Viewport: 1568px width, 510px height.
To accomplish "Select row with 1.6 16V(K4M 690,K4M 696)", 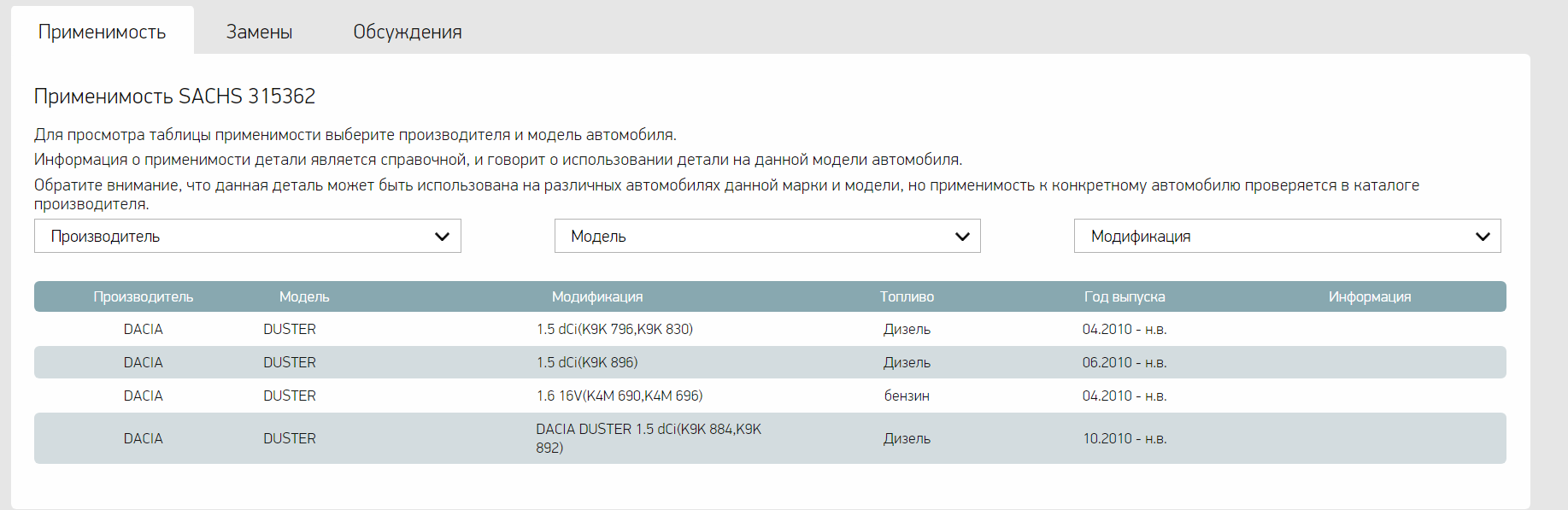I will point(770,396).
